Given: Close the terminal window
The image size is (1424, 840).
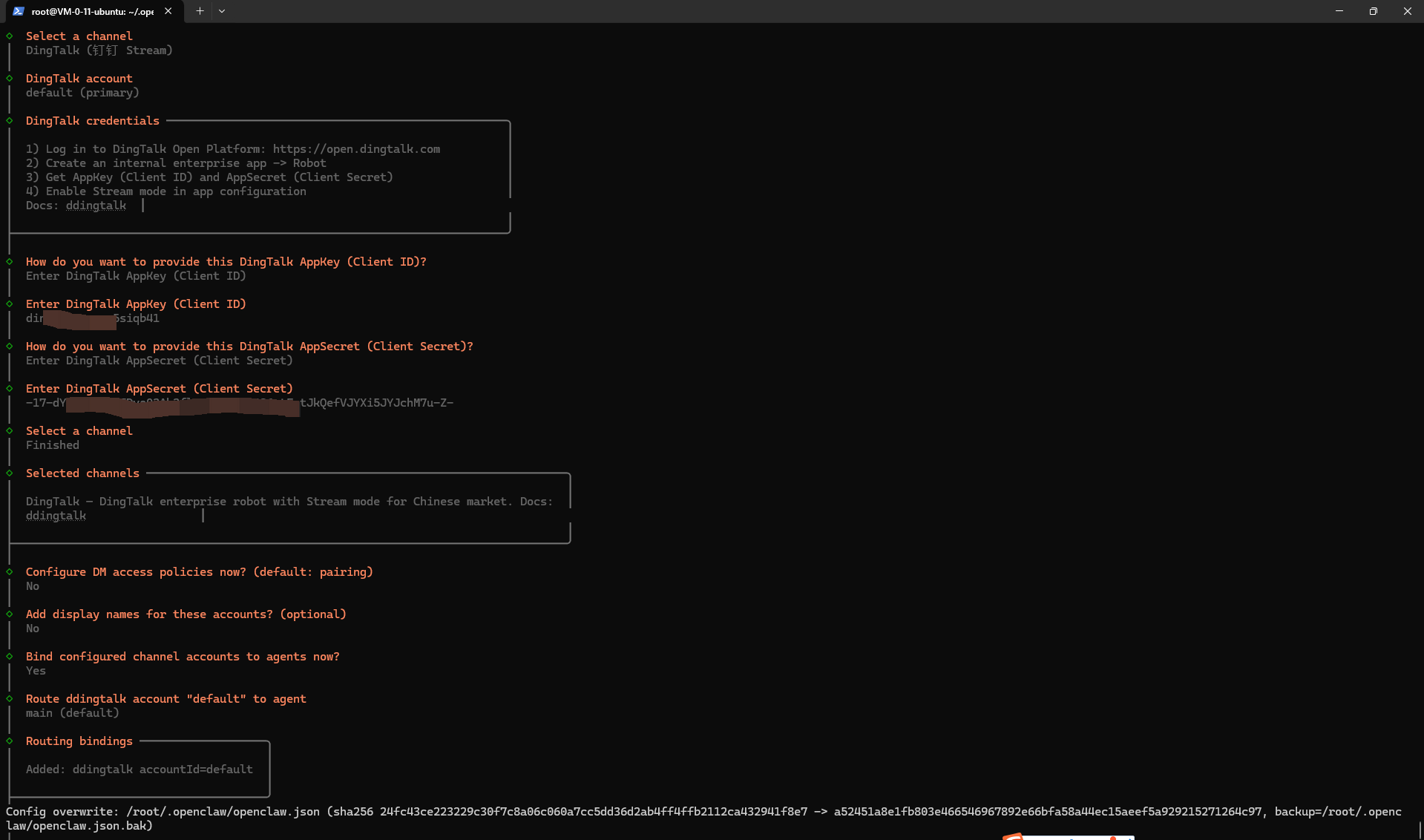Looking at the screenshot, I should coord(1407,11).
